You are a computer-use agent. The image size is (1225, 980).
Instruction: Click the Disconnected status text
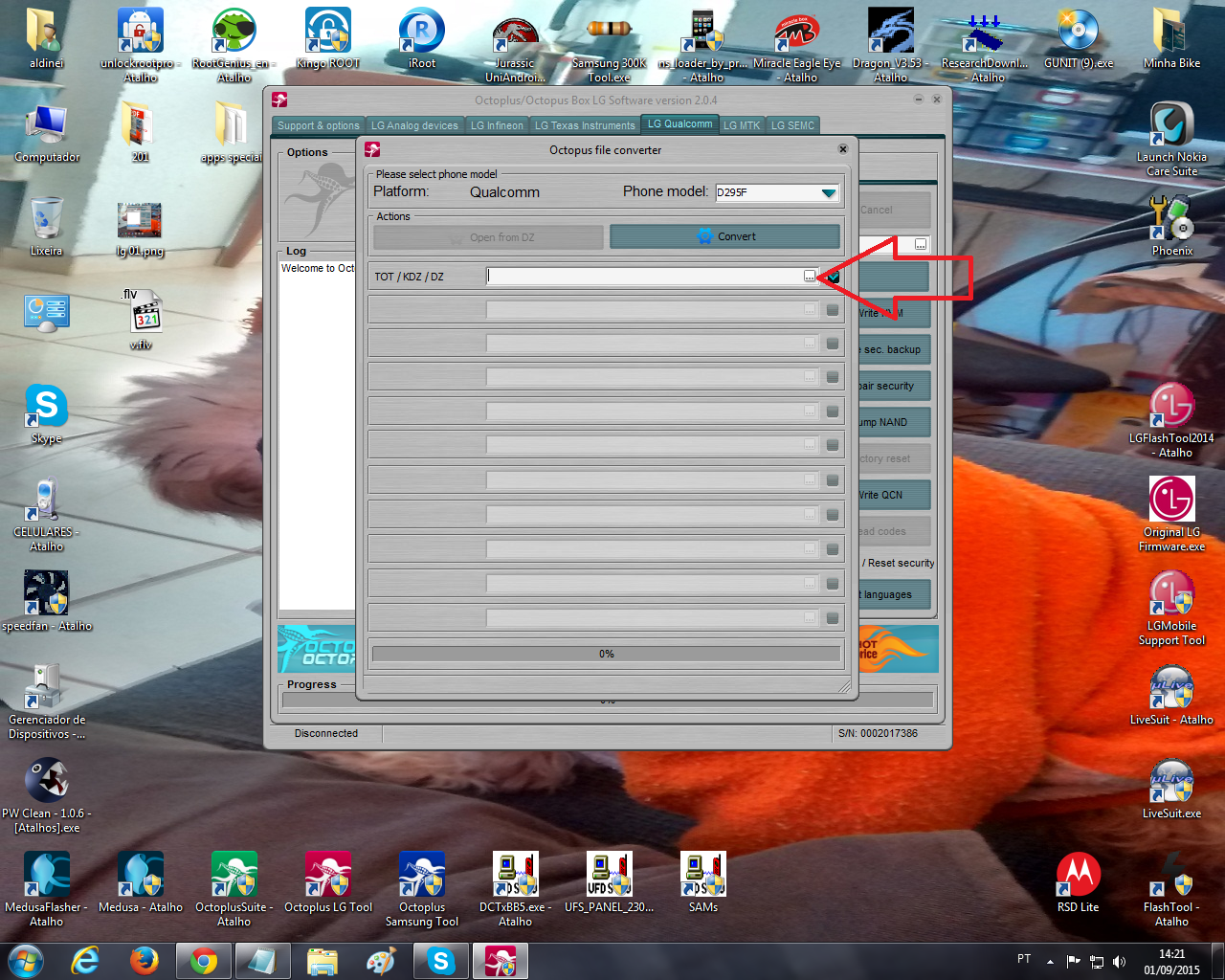click(x=326, y=733)
